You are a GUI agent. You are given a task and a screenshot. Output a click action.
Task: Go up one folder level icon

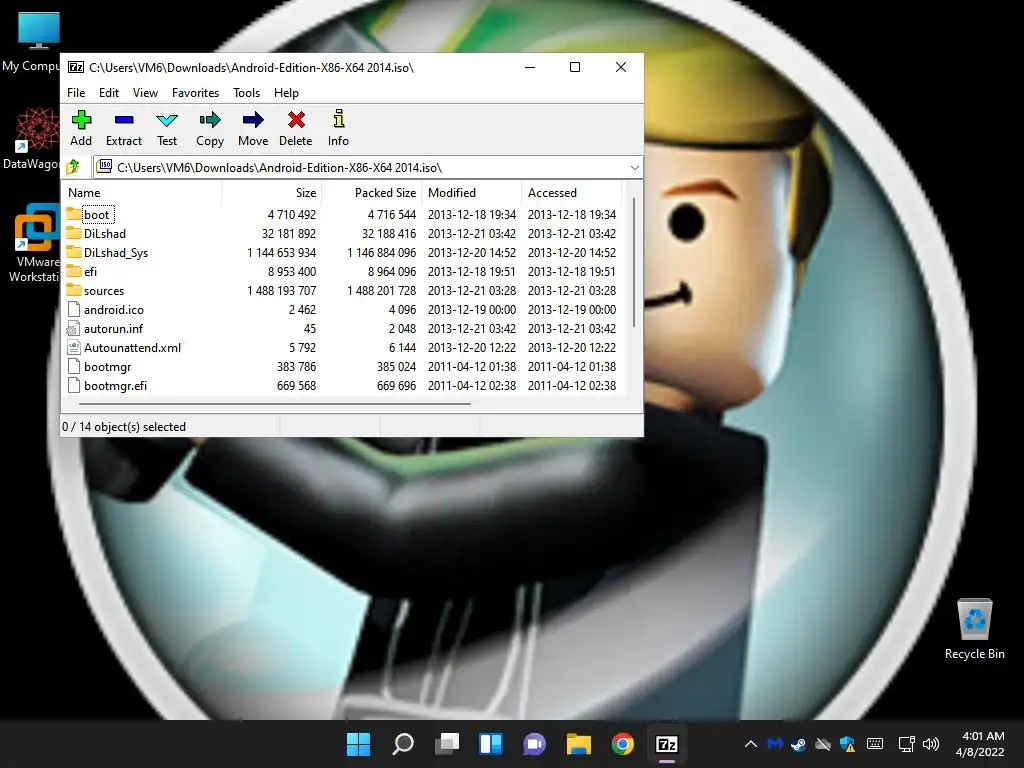[x=73, y=167]
